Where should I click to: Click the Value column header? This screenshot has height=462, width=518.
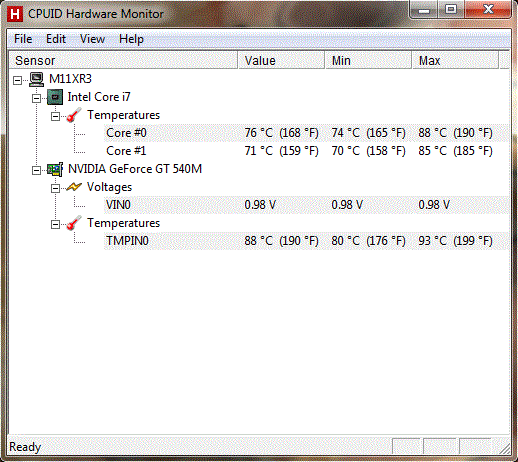[281, 60]
